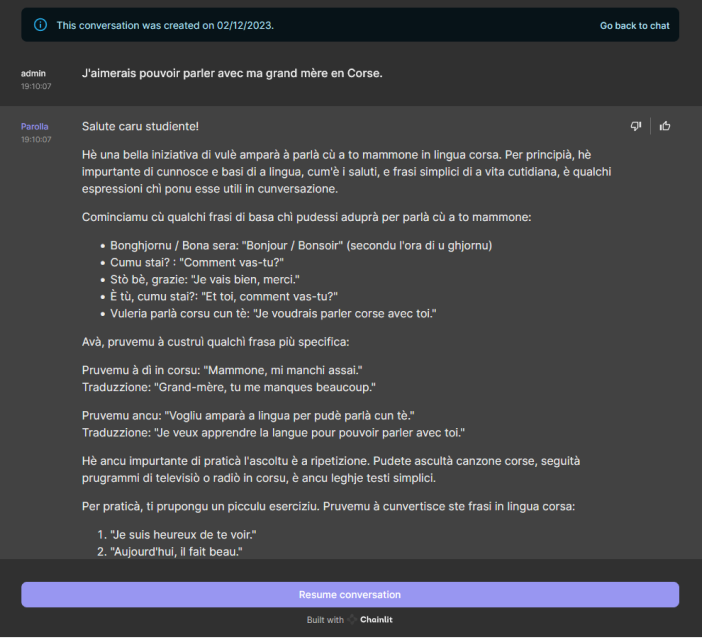
Task: Open the Chainlit link in footer
Action: coord(376,619)
